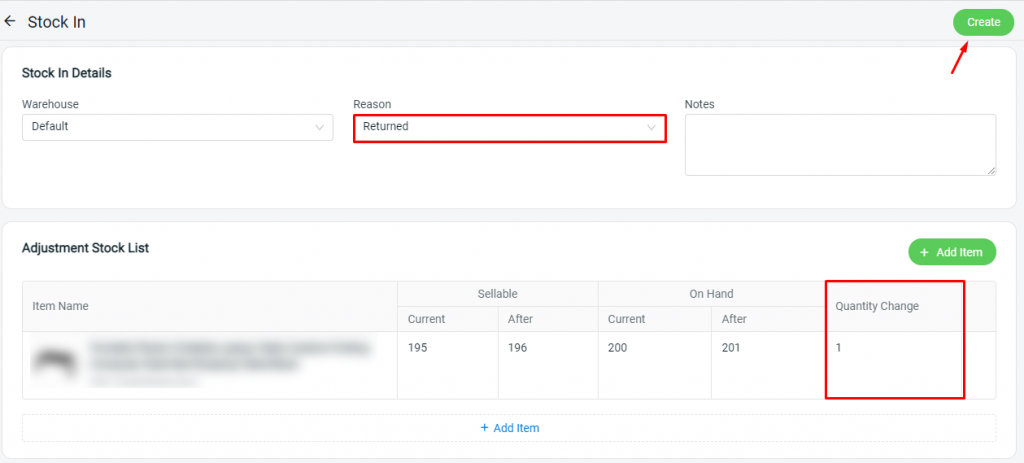Click the blue Add Item link below table
This screenshot has width=1024, height=463.
click(509, 428)
